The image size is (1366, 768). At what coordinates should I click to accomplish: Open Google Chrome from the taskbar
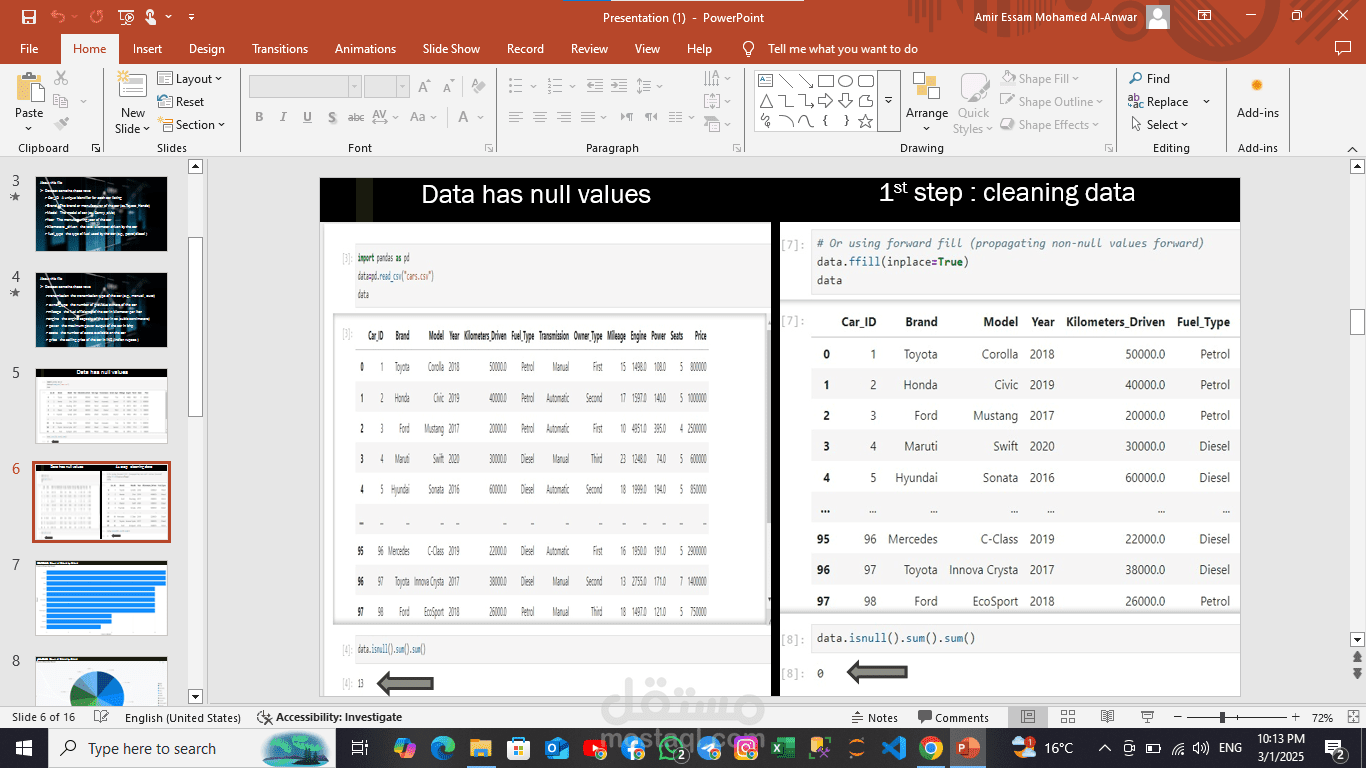tap(931, 748)
